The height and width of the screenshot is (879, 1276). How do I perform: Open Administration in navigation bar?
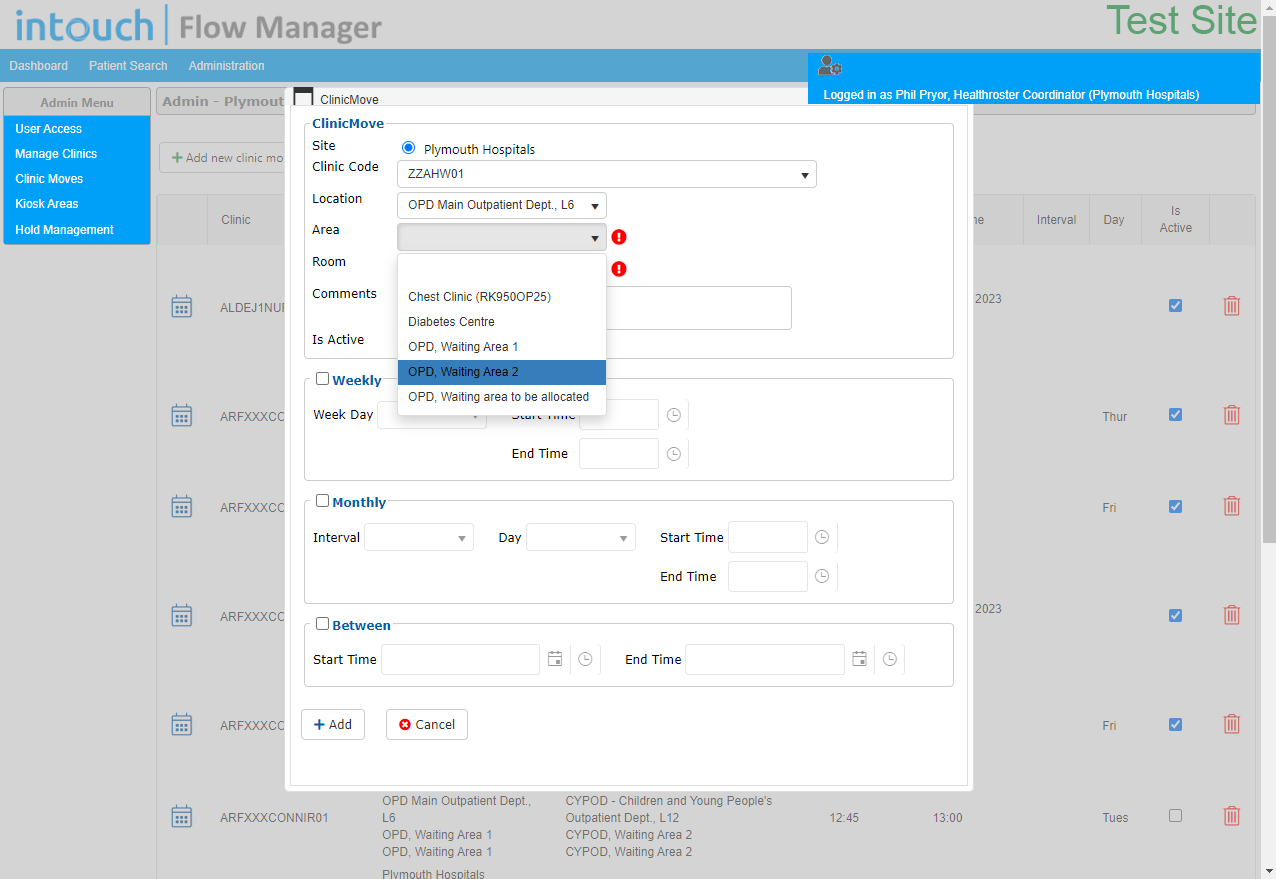click(x=227, y=66)
